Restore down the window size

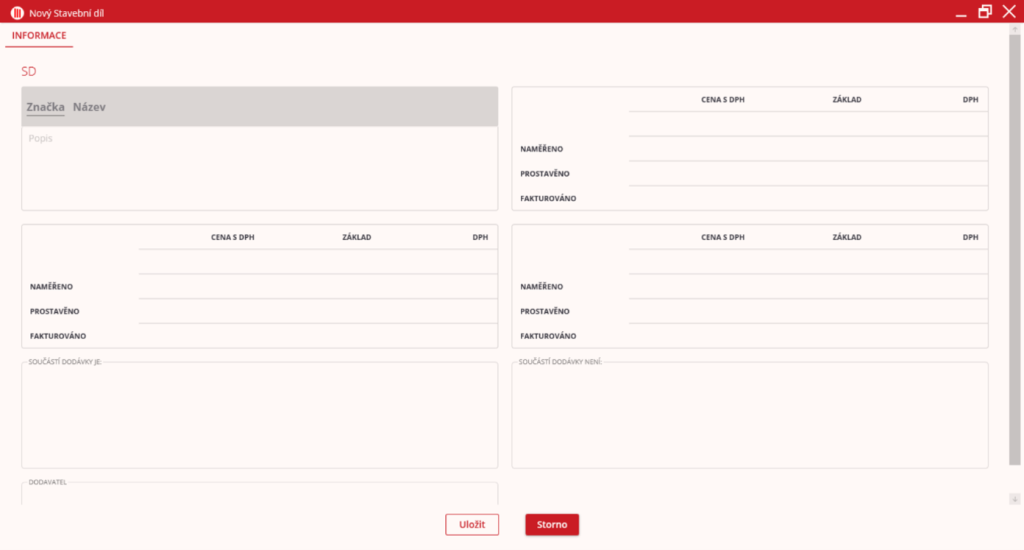click(985, 12)
